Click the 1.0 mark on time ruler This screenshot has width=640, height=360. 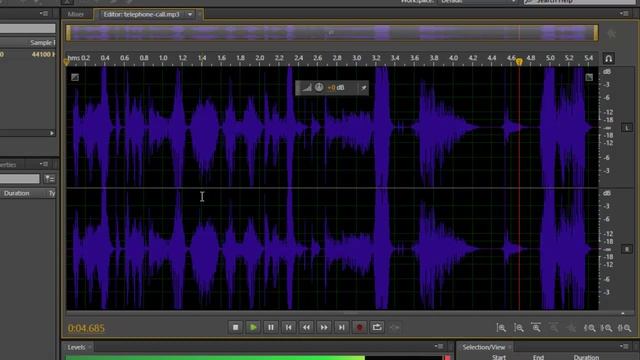pyautogui.click(x=163, y=58)
